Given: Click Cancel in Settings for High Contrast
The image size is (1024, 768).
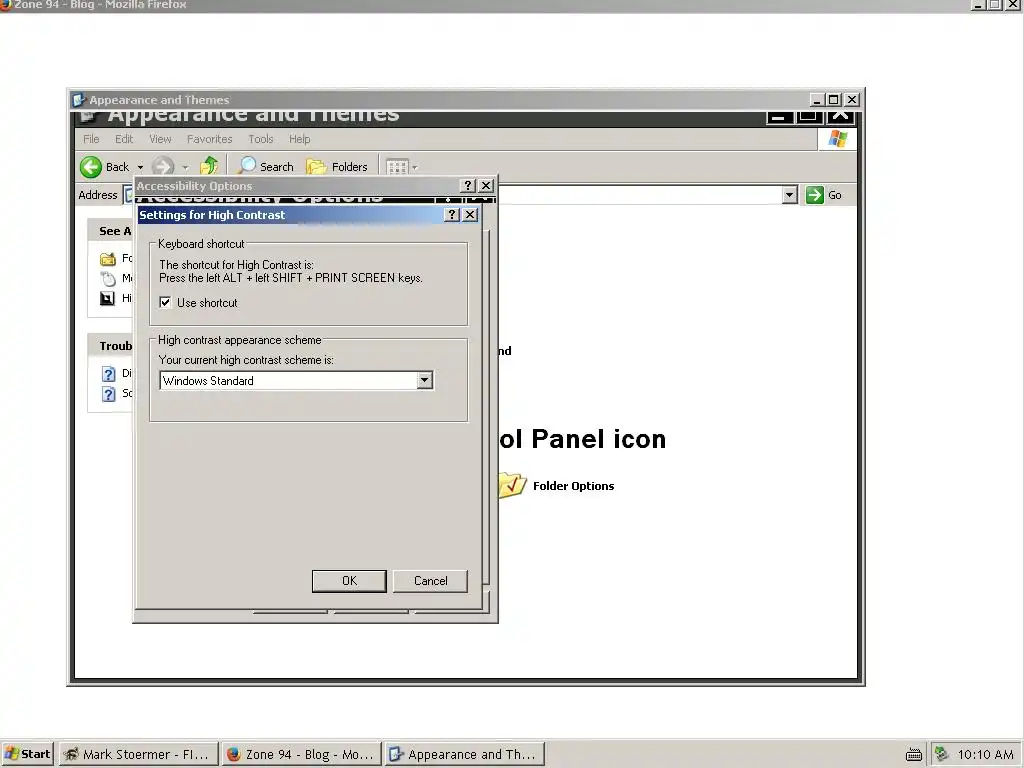Looking at the screenshot, I should (x=430, y=581).
